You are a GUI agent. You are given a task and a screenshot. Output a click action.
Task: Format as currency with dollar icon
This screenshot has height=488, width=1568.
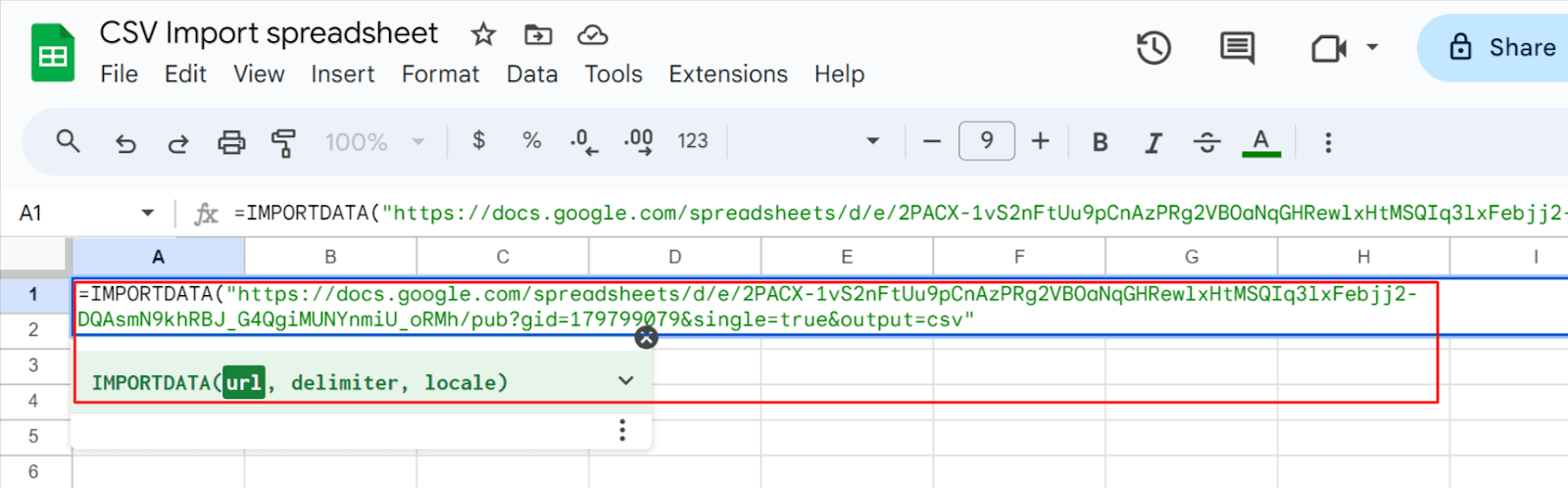click(478, 141)
